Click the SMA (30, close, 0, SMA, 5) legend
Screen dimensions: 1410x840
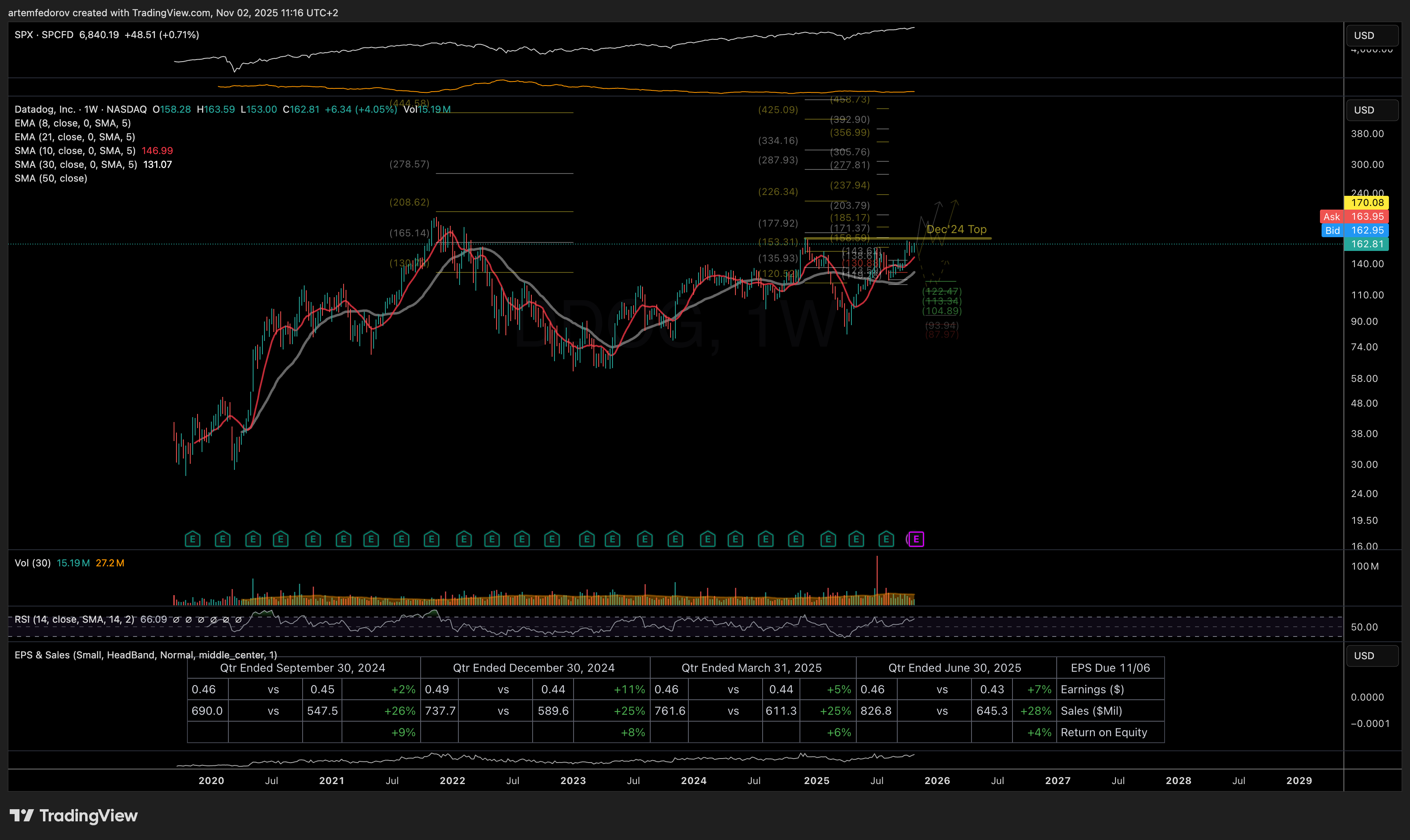[76, 164]
